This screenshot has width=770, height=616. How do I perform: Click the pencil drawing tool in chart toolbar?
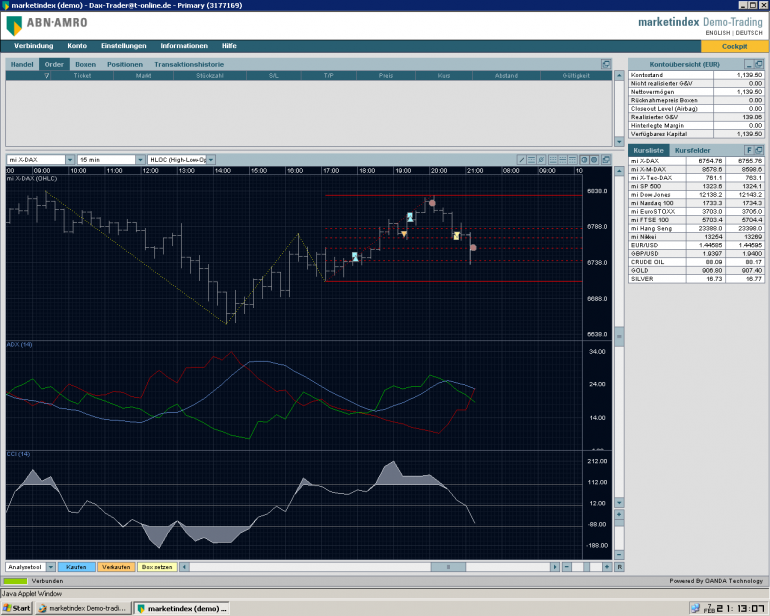pos(522,160)
